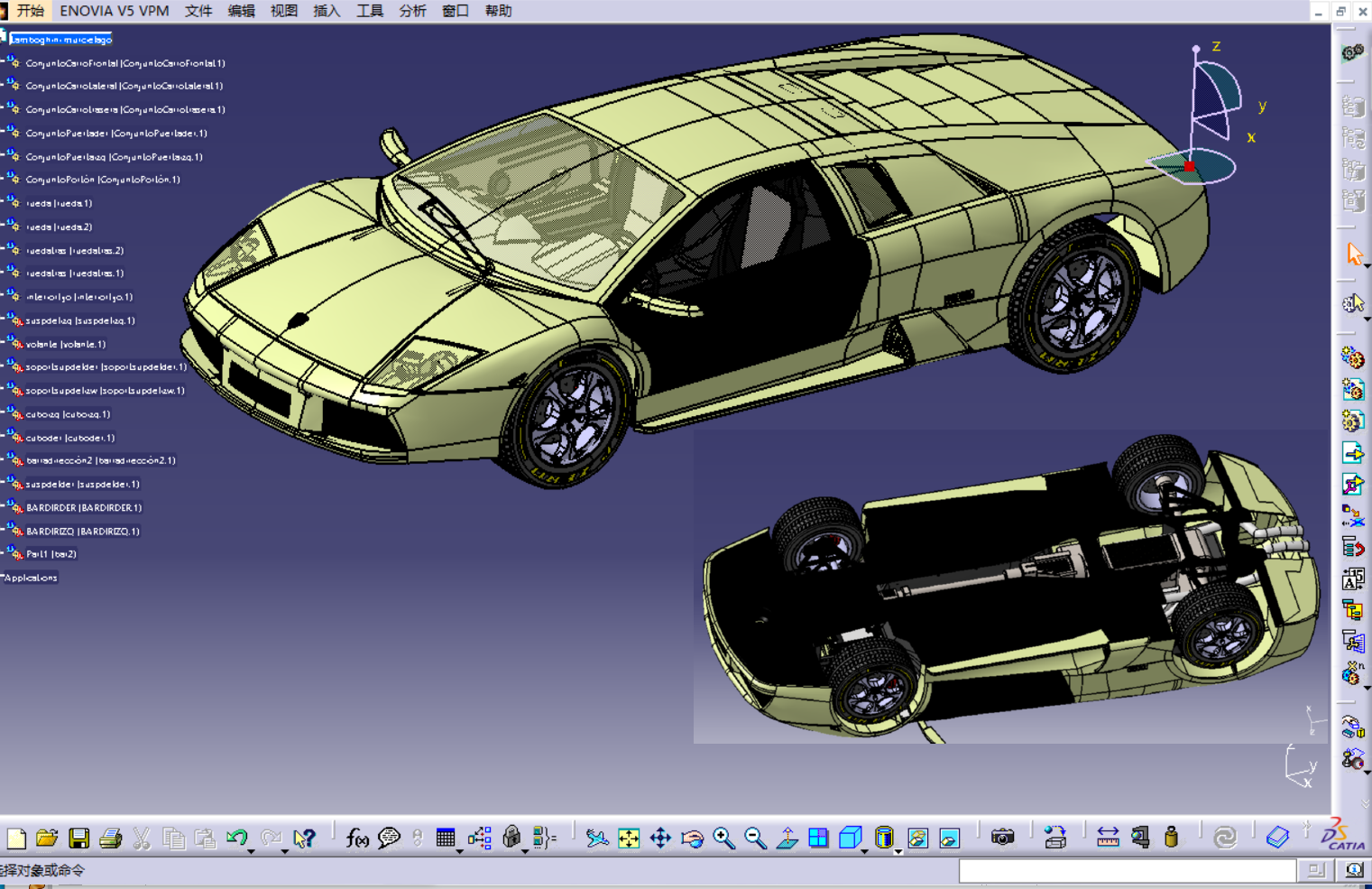Expand view mode cylinder dropdown arrow

pyautogui.click(x=898, y=850)
